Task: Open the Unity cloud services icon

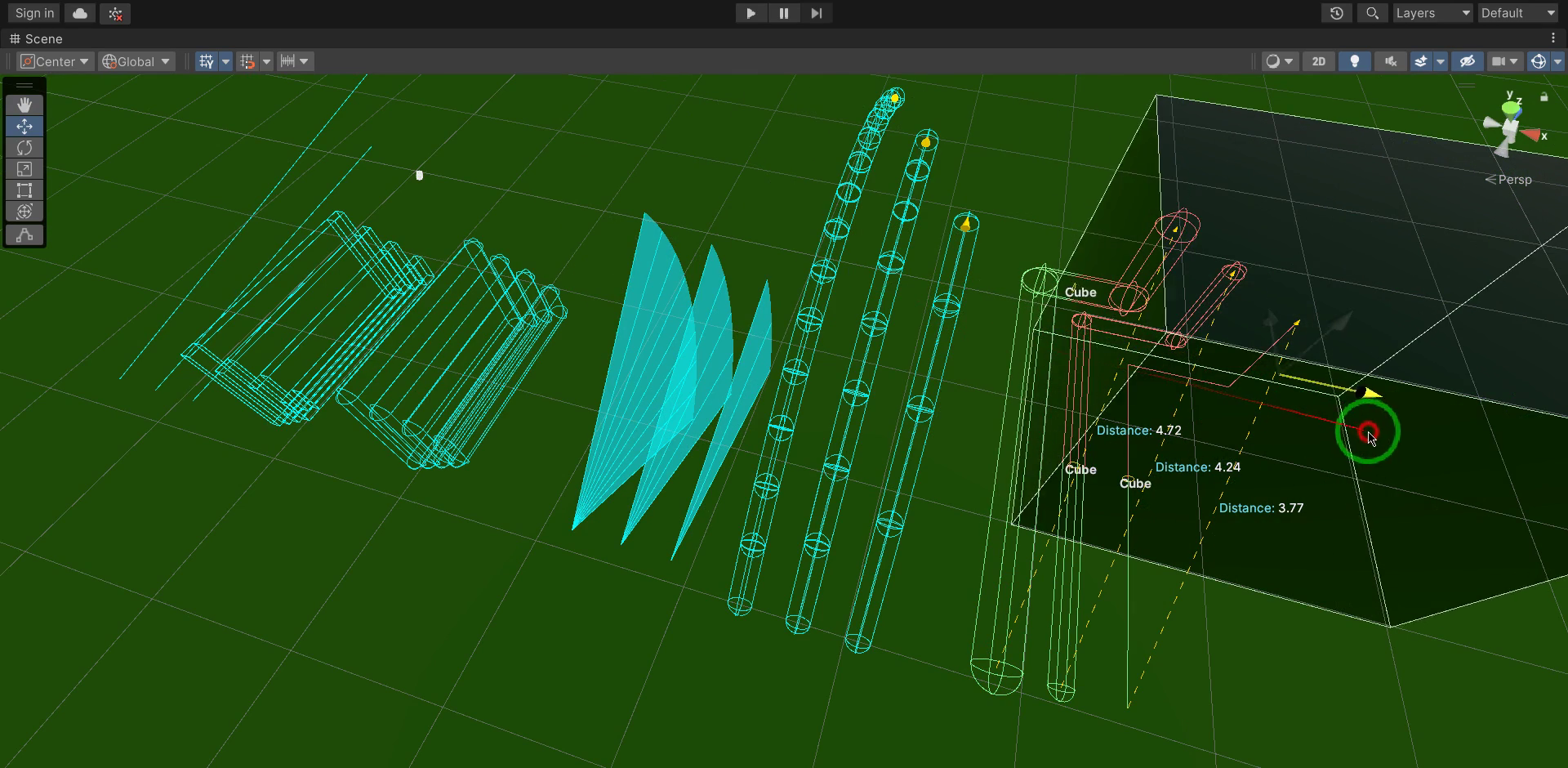Action: tap(80, 13)
